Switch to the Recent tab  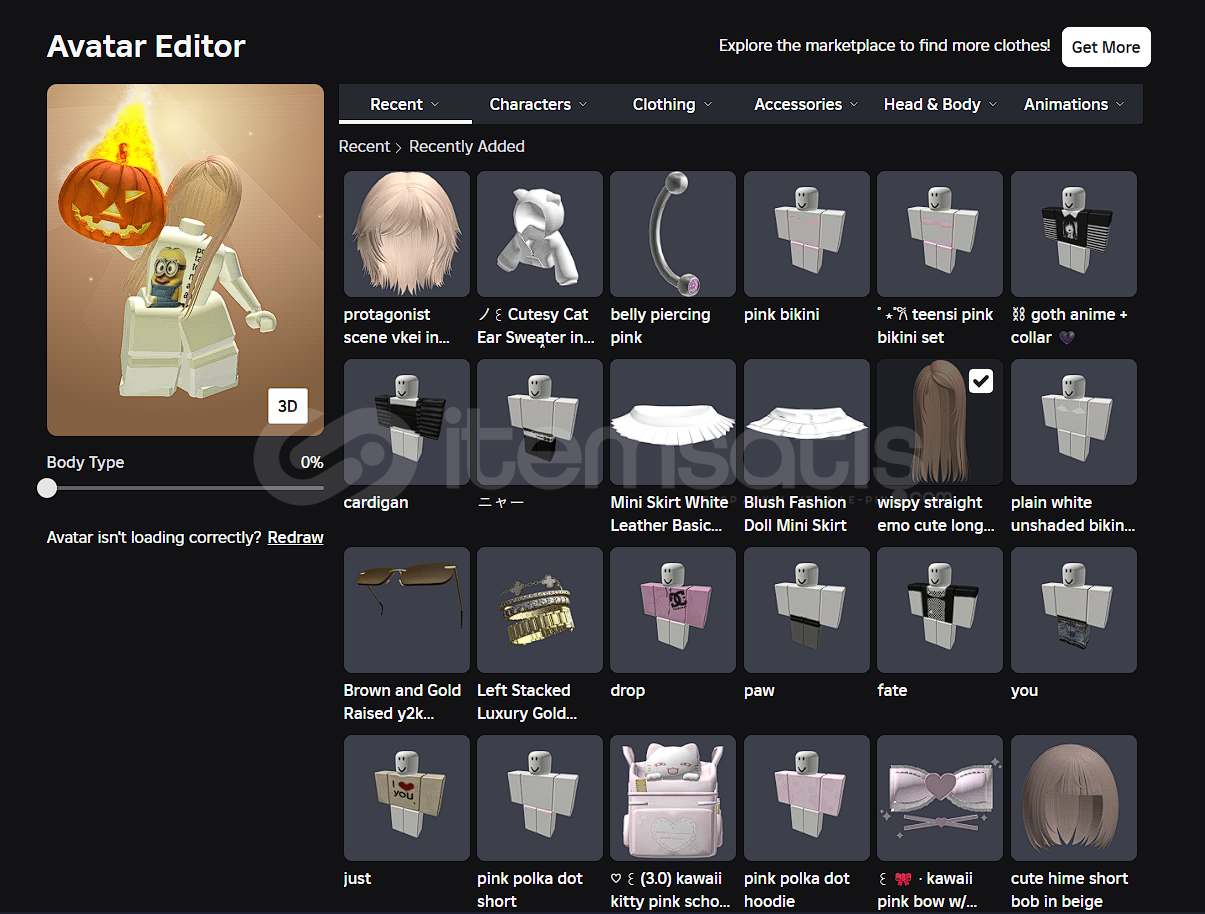tap(404, 104)
